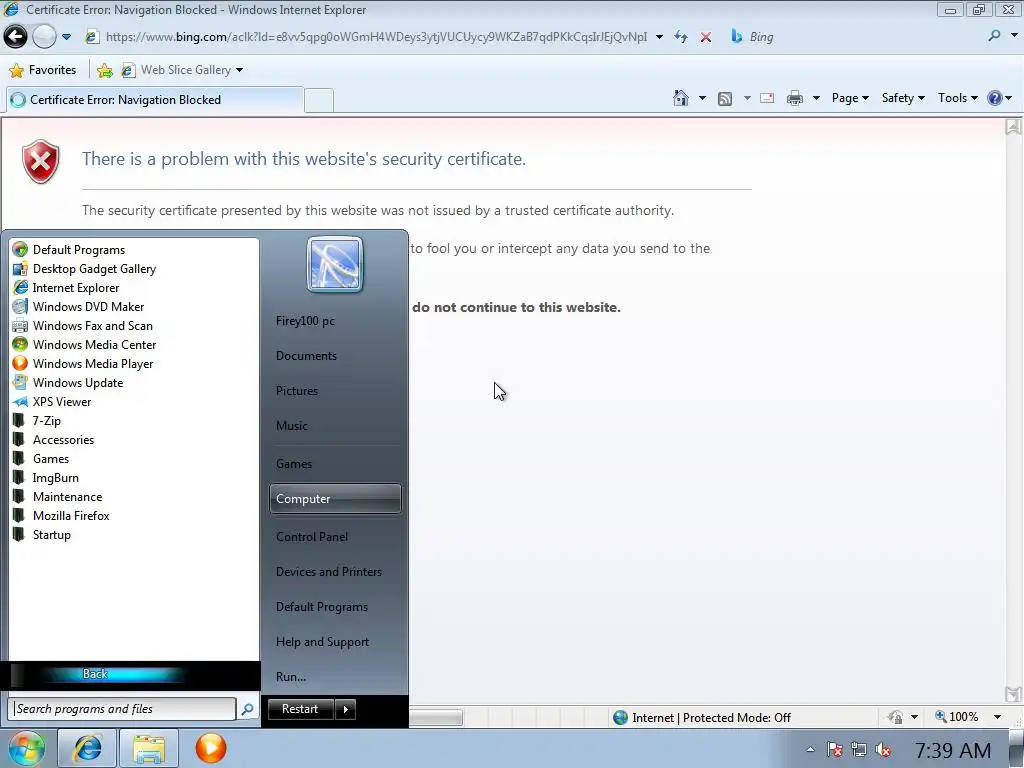1024x768 pixels.
Task: Open a new blank tab
Action: tap(319, 100)
